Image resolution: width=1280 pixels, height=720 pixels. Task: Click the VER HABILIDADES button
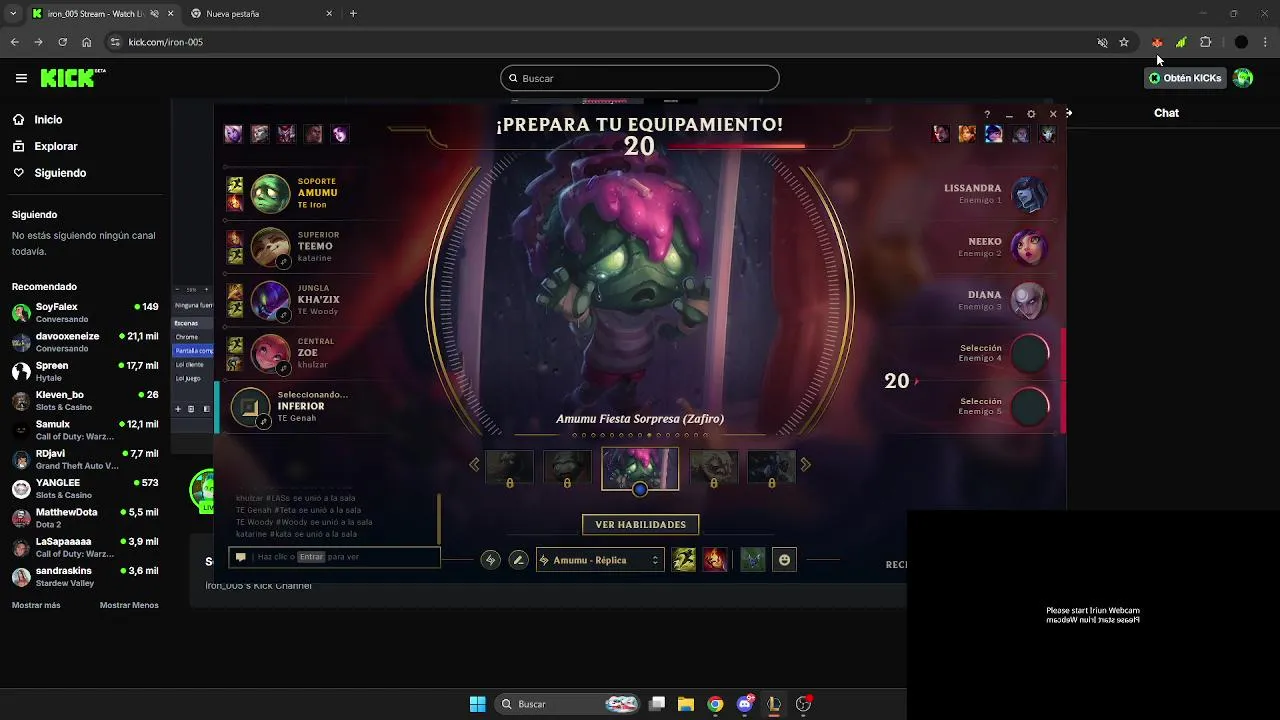click(640, 524)
